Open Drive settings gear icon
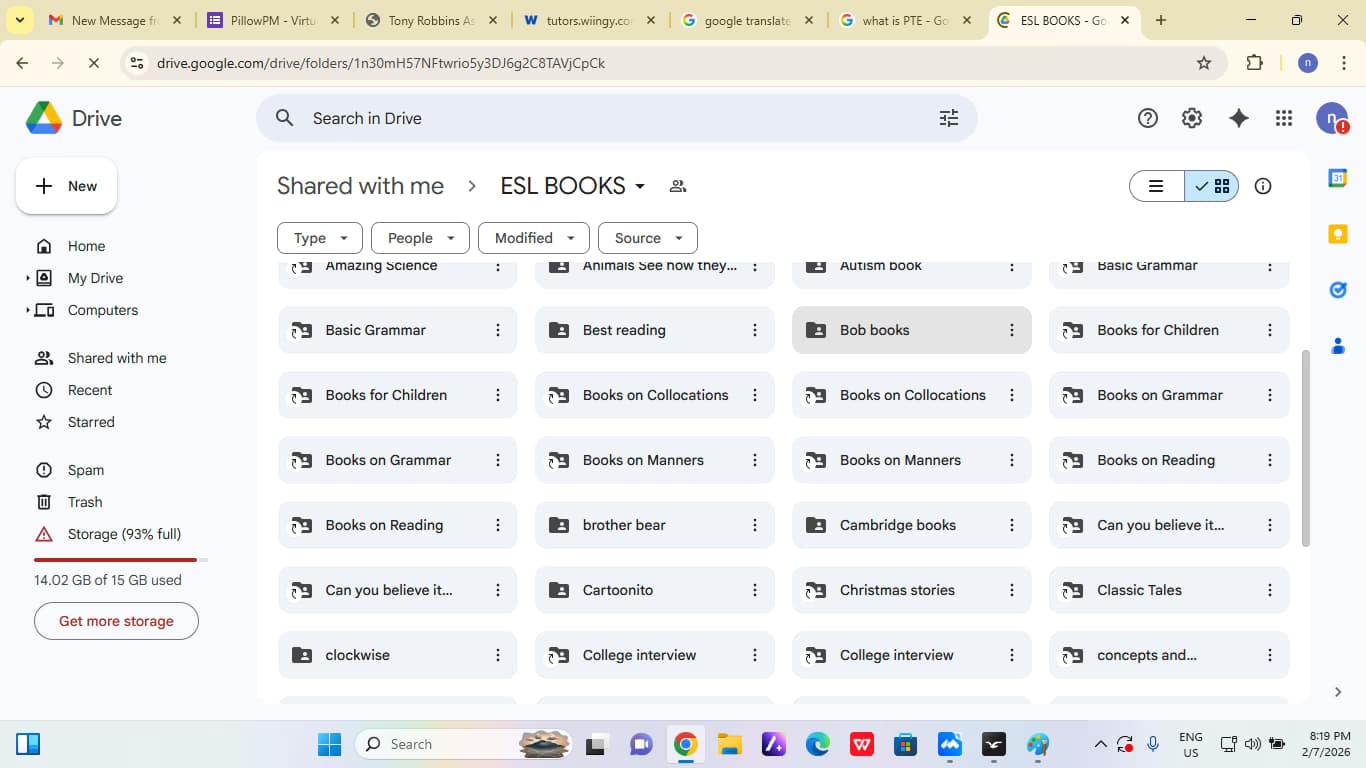1366x768 pixels. click(1192, 117)
